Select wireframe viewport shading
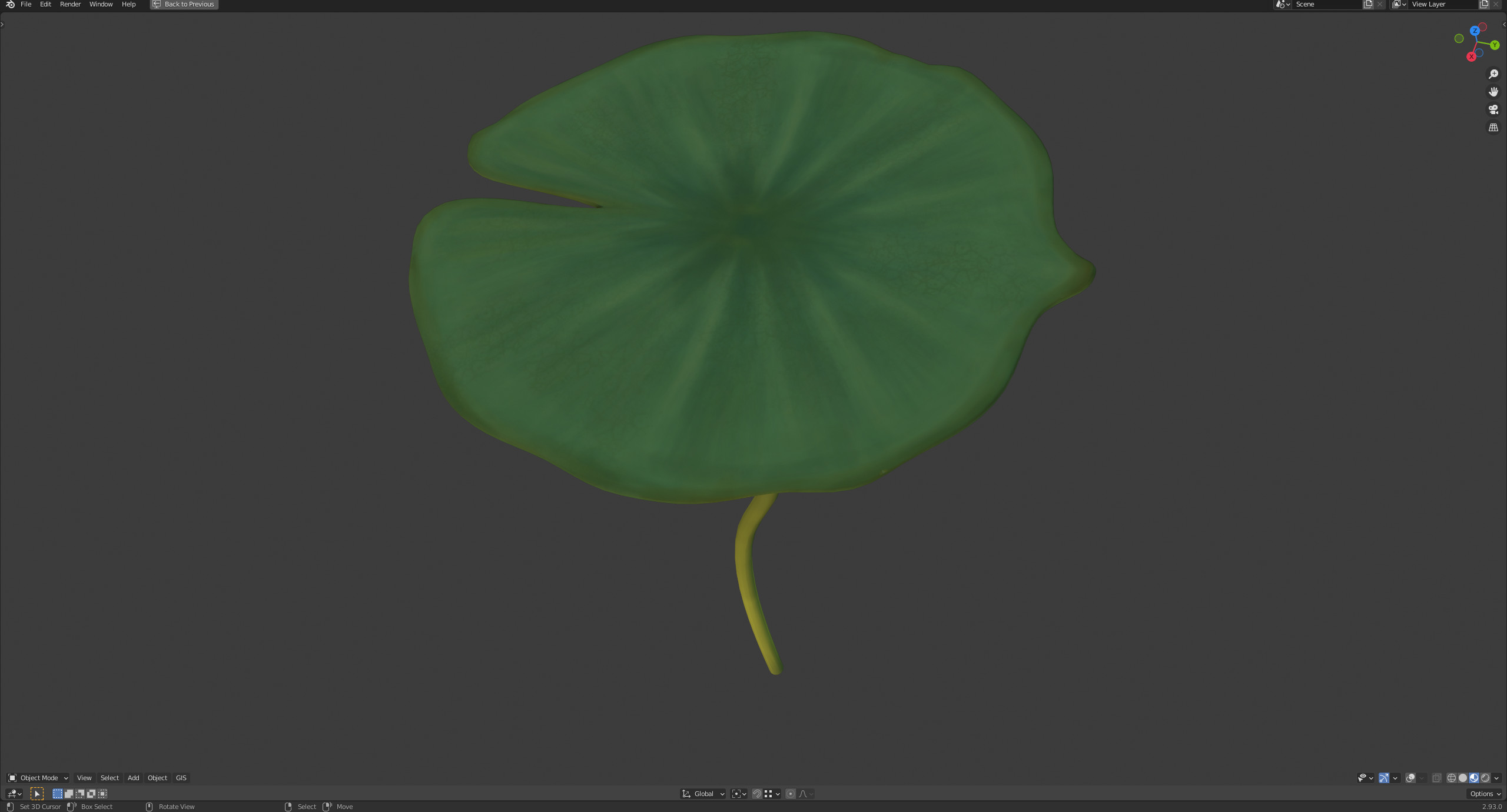Screen dimensions: 1507x812 click(x=1452, y=778)
